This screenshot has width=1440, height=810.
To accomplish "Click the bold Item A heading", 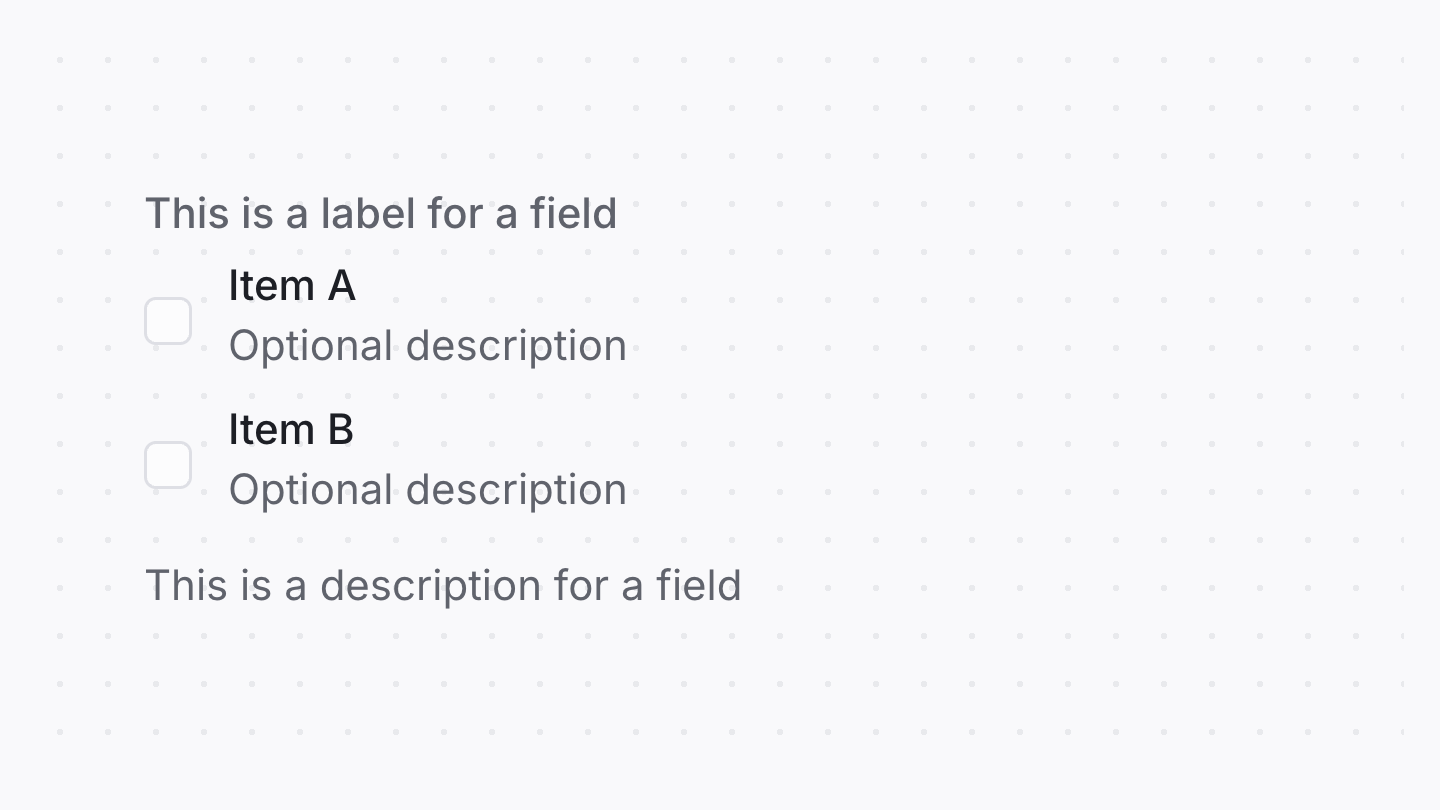I will [x=292, y=286].
